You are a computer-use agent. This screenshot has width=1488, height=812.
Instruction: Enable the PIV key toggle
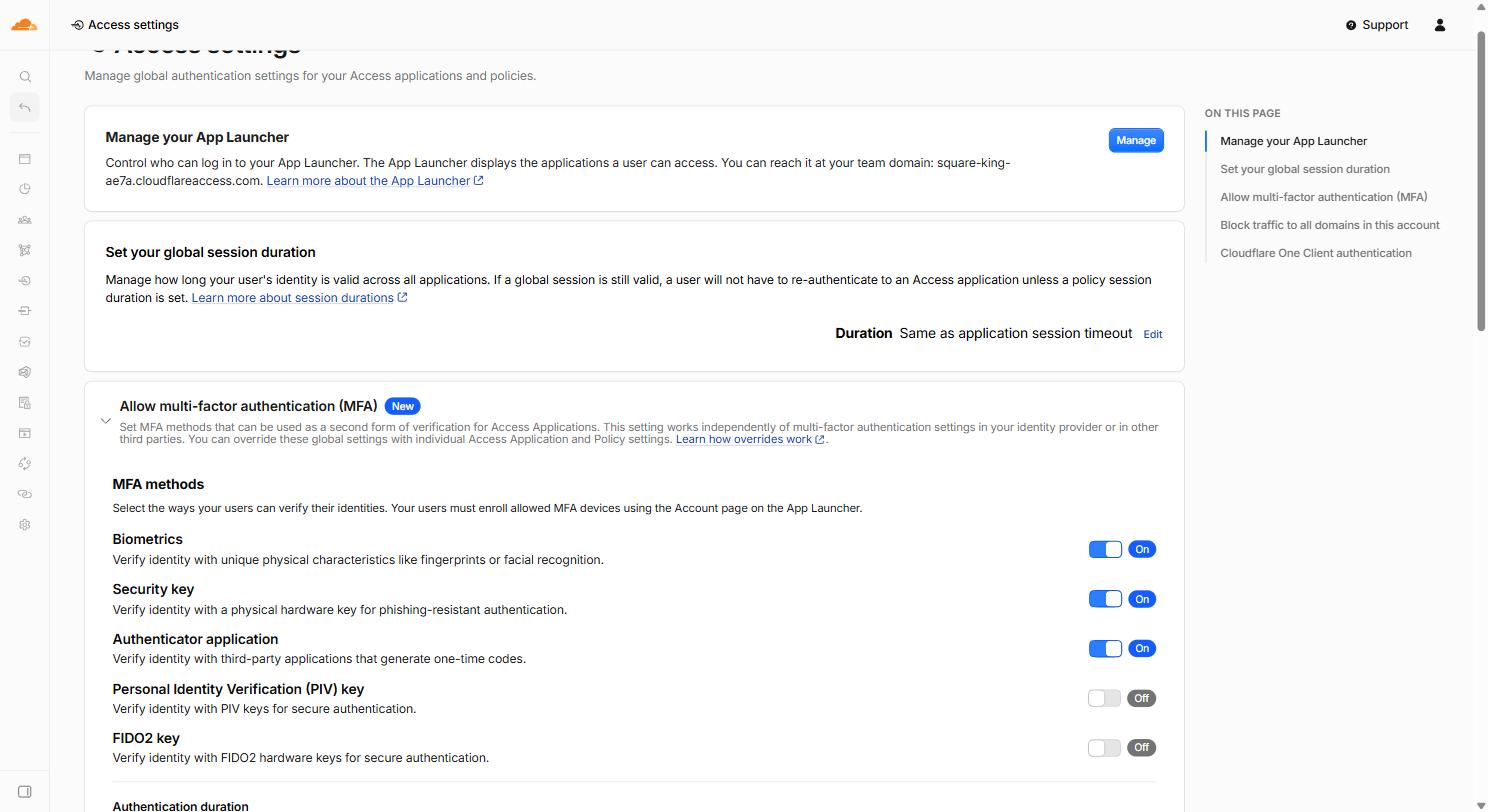pyautogui.click(x=1105, y=698)
